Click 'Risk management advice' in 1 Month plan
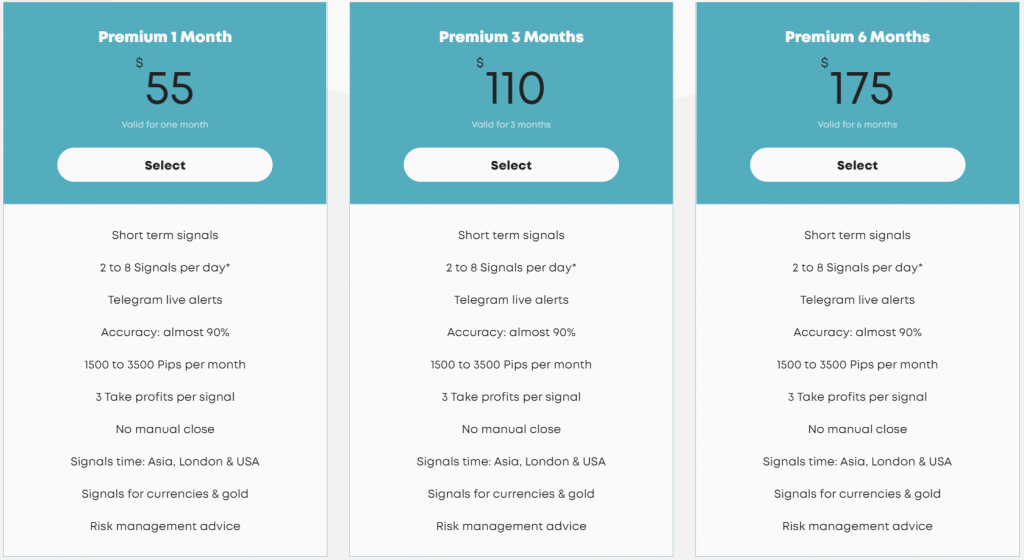The width and height of the screenshot is (1024, 560). click(165, 526)
